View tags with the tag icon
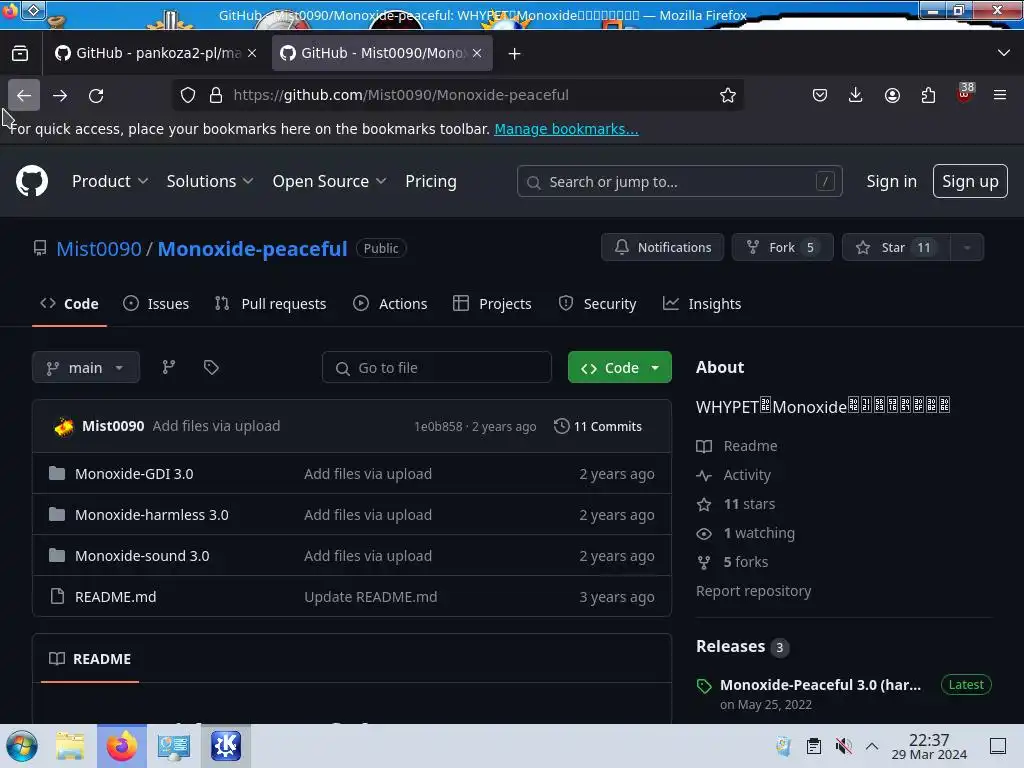 point(211,367)
